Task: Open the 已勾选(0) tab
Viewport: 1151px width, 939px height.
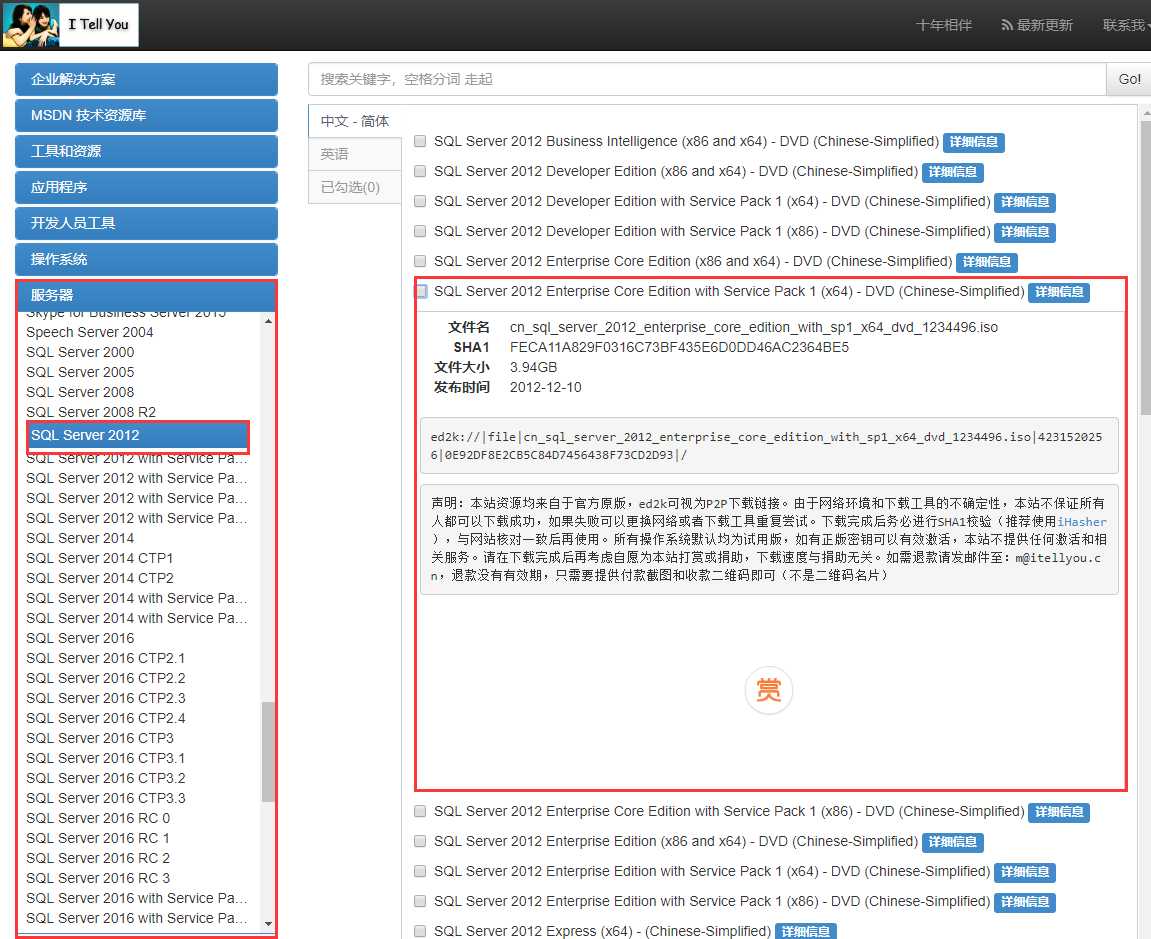Action: 355,187
